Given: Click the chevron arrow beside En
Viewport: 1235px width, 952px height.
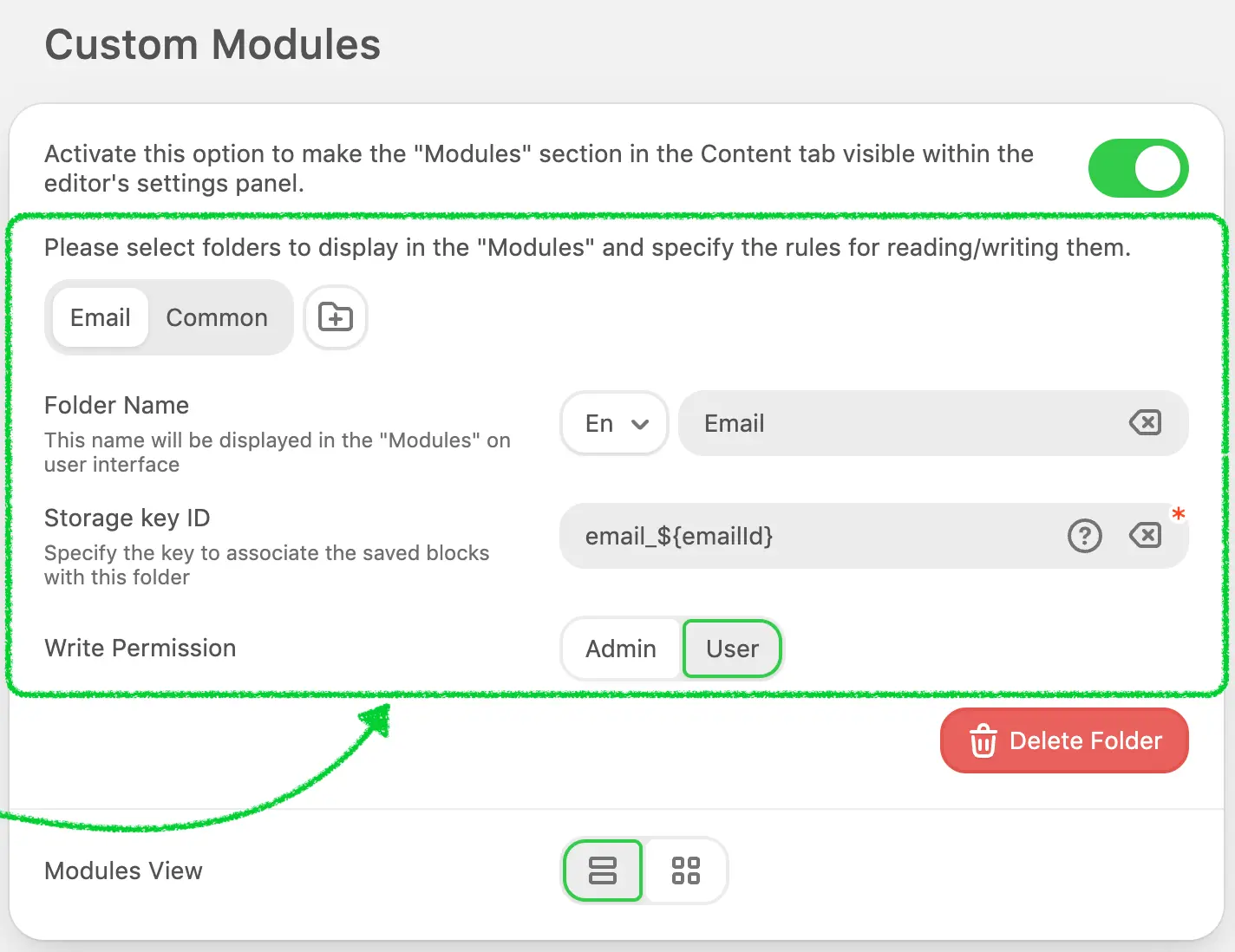Looking at the screenshot, I should 640,424.
